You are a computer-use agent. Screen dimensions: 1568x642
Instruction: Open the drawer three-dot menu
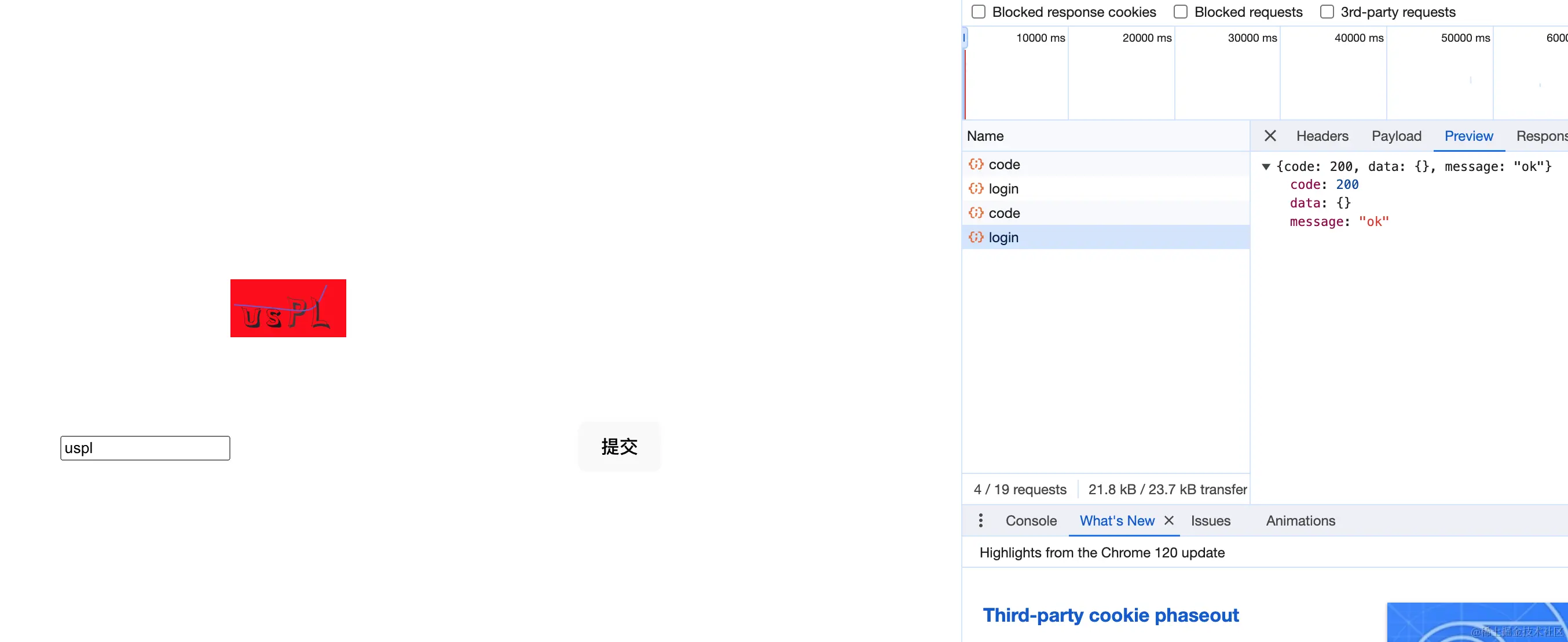pyautogui.click(x=980, y=521)
